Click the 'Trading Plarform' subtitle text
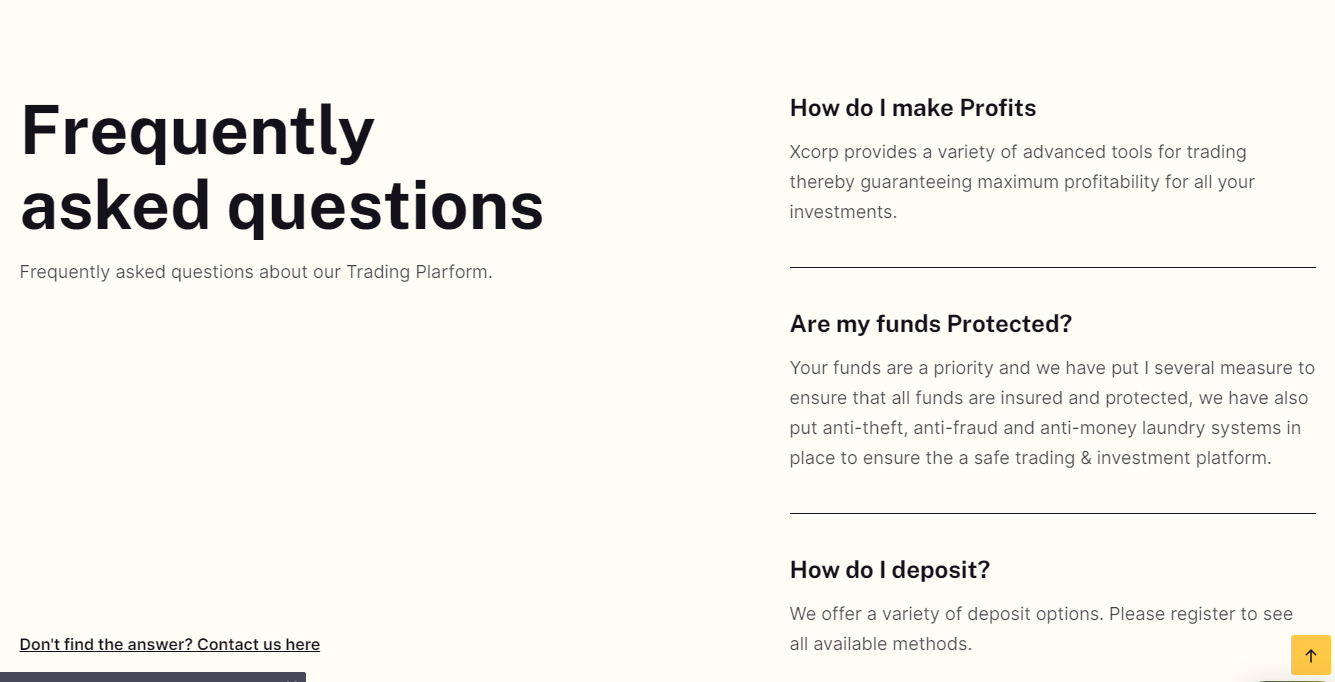 (419, 272)
